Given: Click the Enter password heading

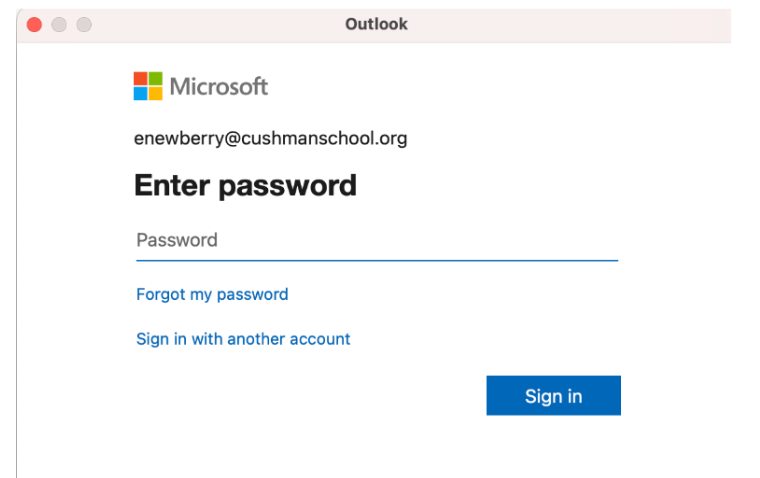Looking at the screenshot, I should 245,185.
